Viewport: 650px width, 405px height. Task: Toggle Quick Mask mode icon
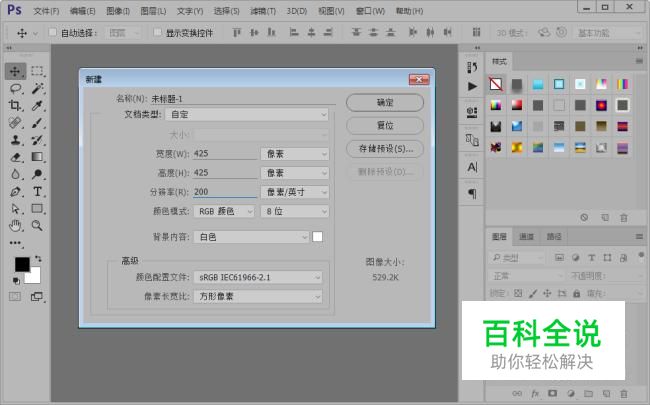(15, 296)
